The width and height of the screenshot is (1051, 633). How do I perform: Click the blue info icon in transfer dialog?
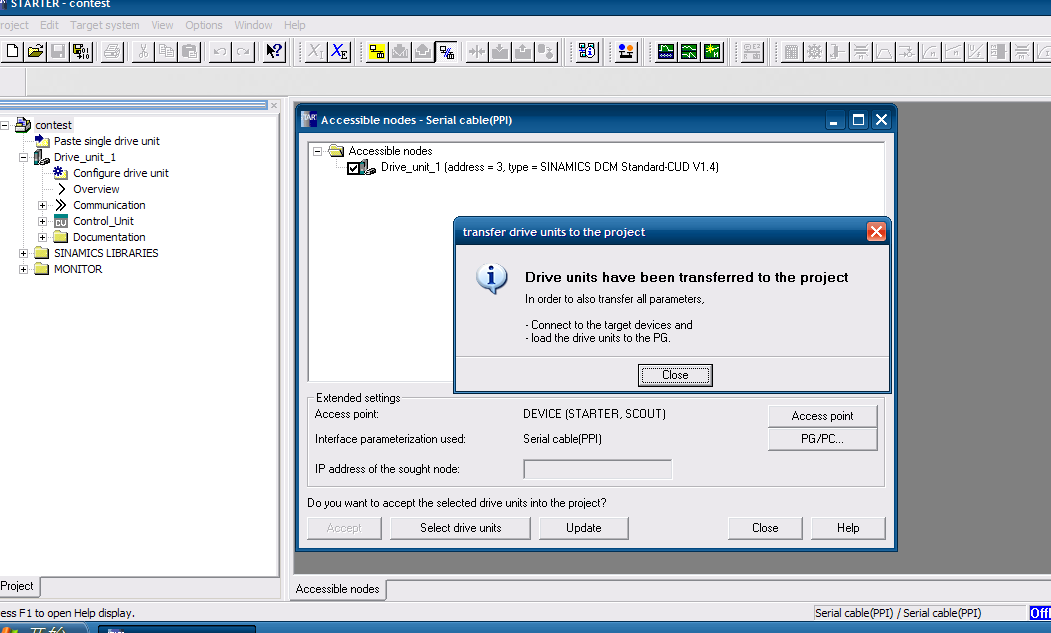492,278
